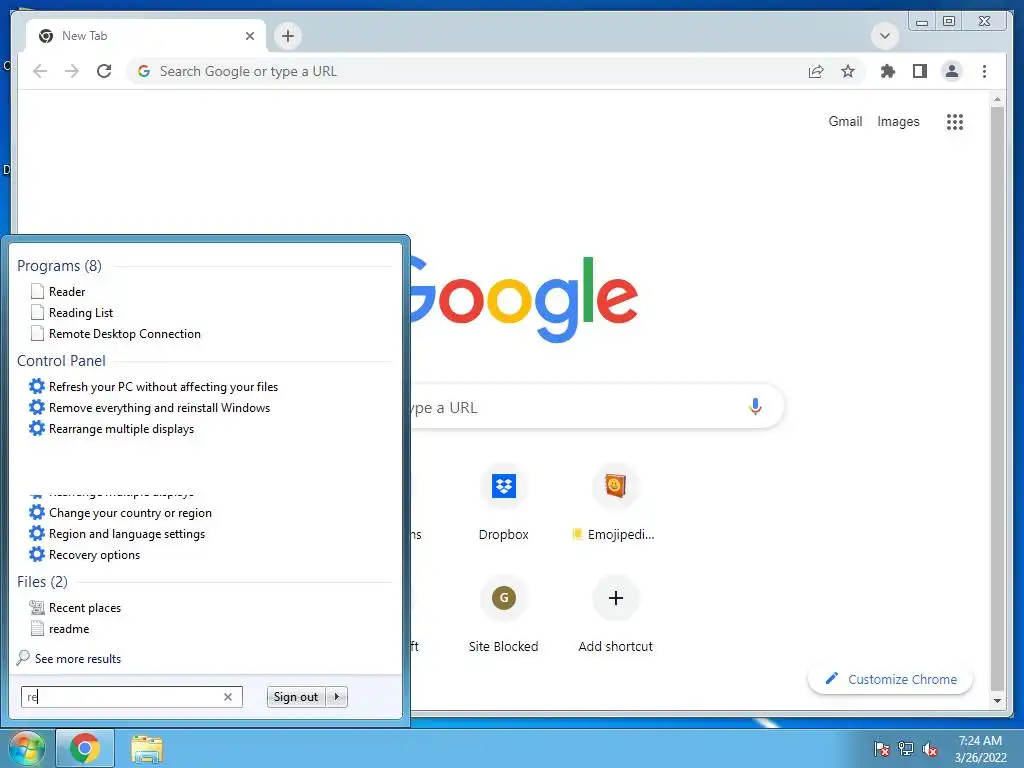Click the Chrome taskbar icon
This screenshot has height=768, width=1024.
pyautogui.click(x=85, y=748)
